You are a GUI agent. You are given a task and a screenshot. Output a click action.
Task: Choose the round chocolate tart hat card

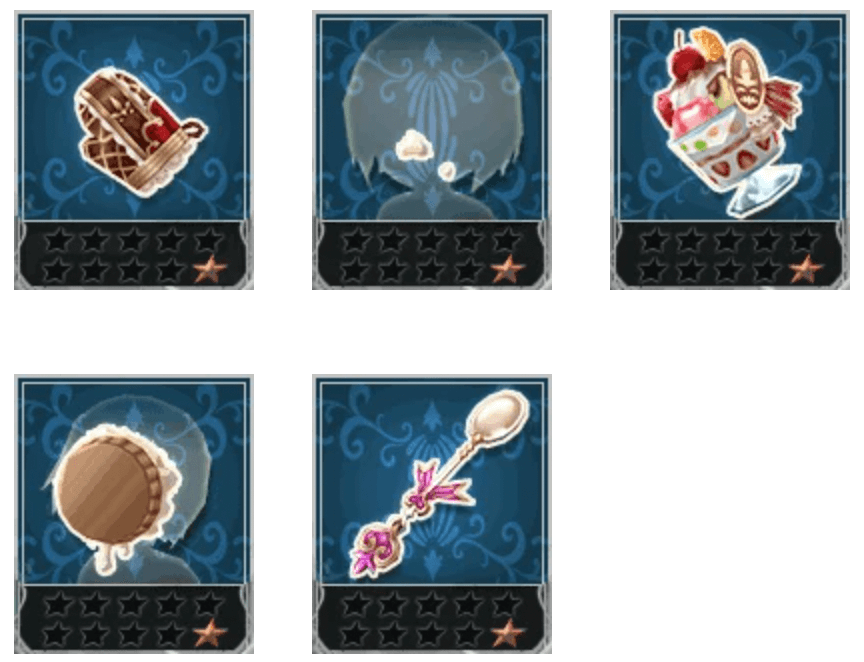coord(134,514)
